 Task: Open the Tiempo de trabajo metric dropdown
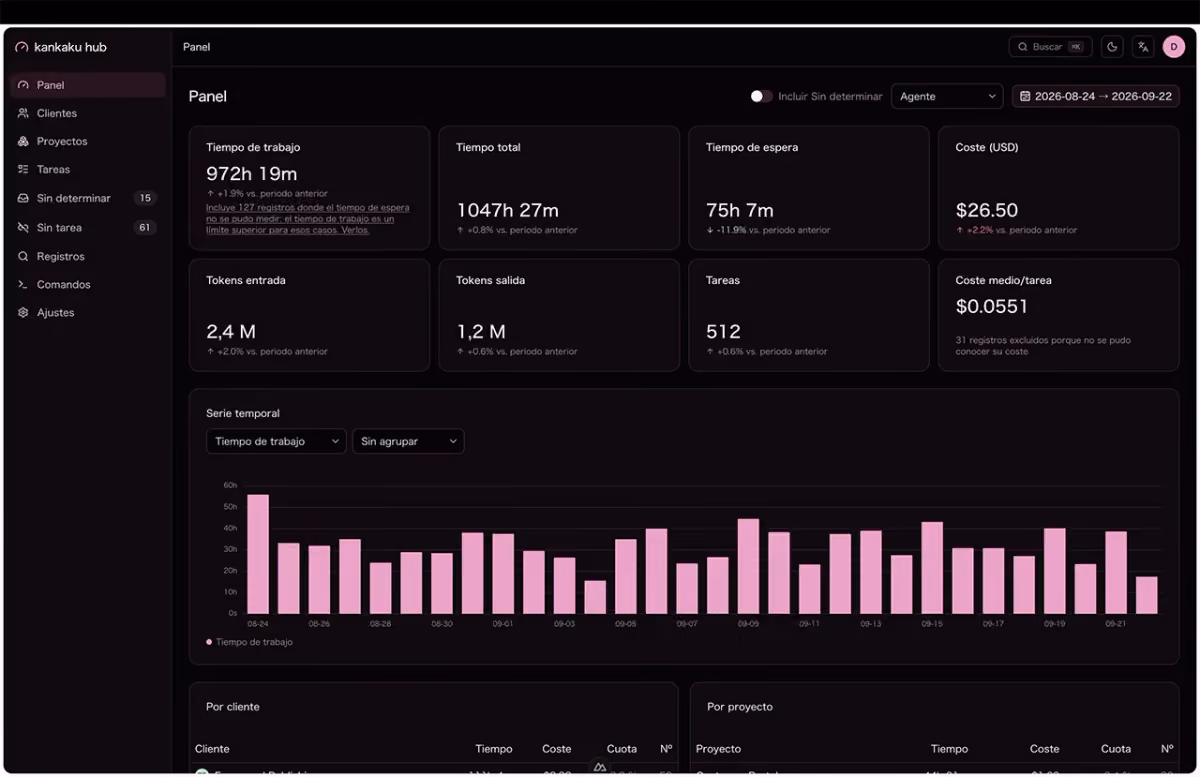[276, 441]
